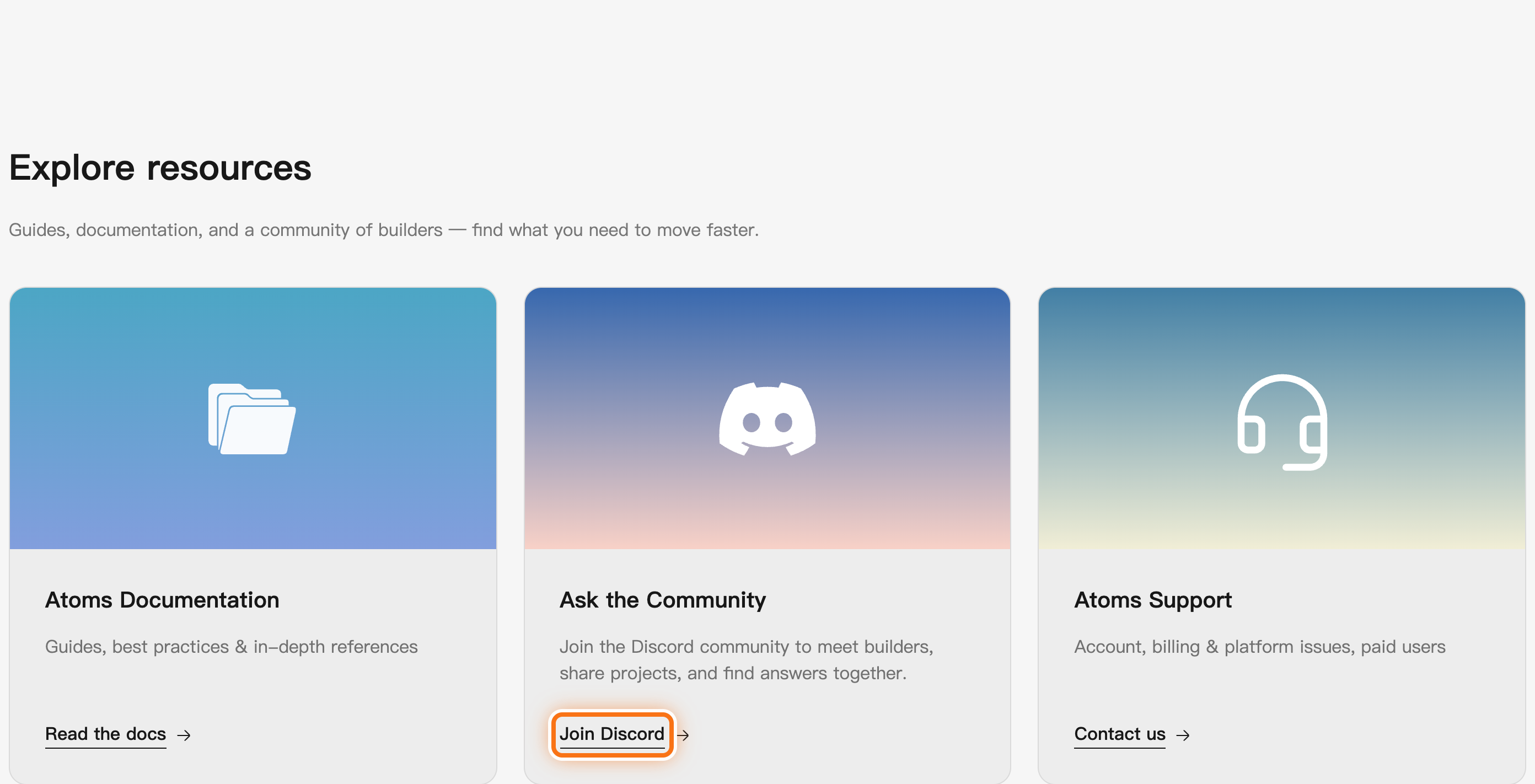Open the Join Discord link
The image size is (1535, 784).
click(612, 734)
